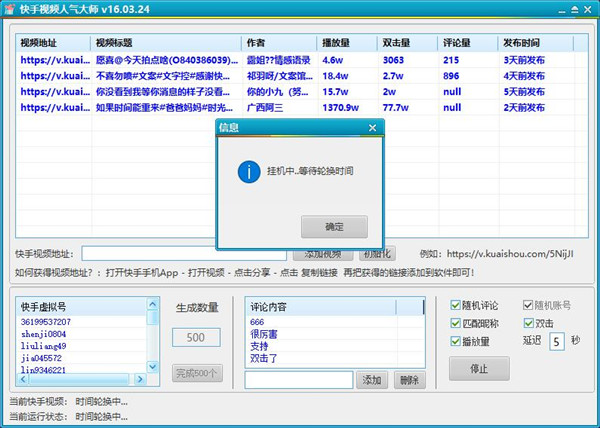Click the 删除 comment button
This screenshot has width=600, height=428.
coord(409,380)
